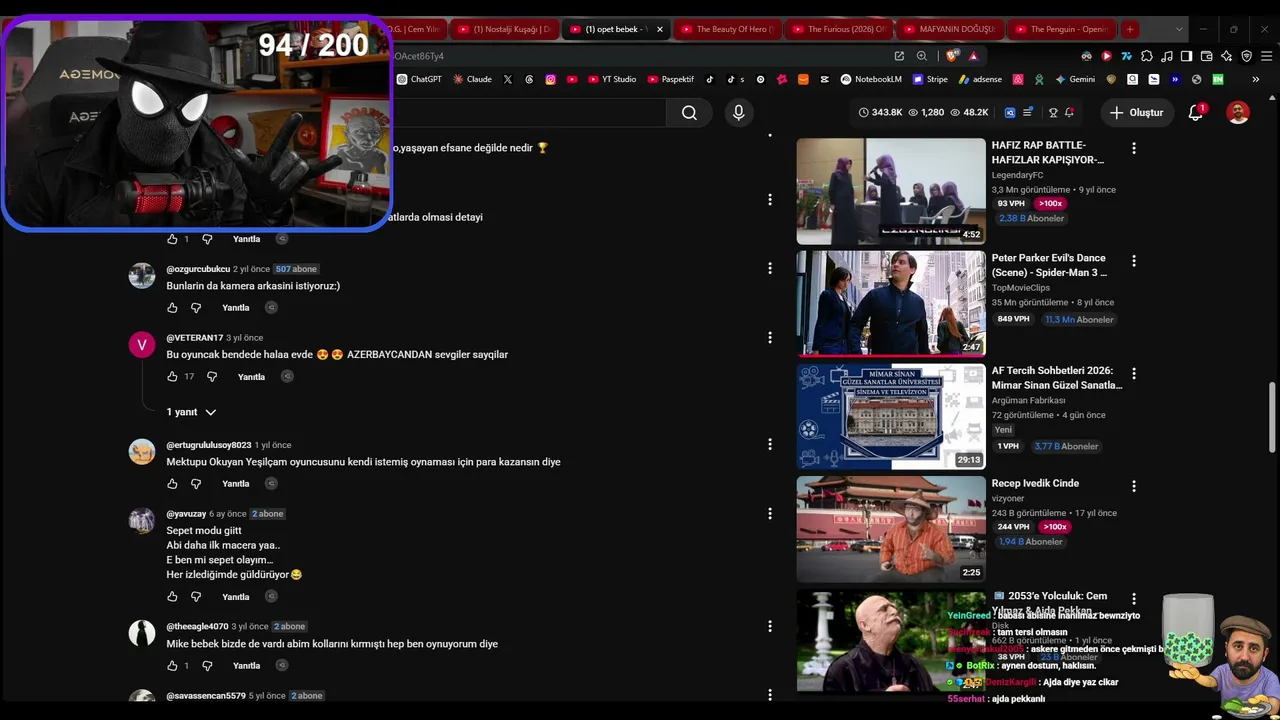This screenshot has width=1280, height=720.
Task: Show the browser tab search dropdown
Action: [x=1179, y=29]
